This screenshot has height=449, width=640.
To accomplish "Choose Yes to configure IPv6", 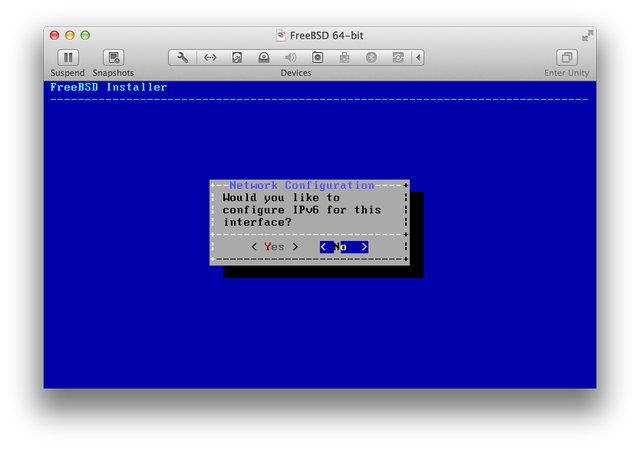I will pyautogui.click(x=274, y=247).
